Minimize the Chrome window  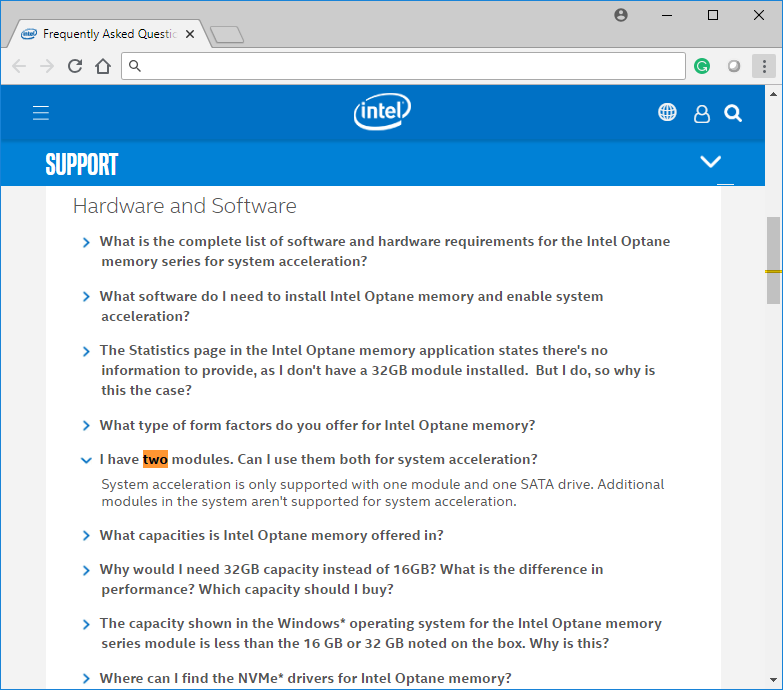coord(667,15)
